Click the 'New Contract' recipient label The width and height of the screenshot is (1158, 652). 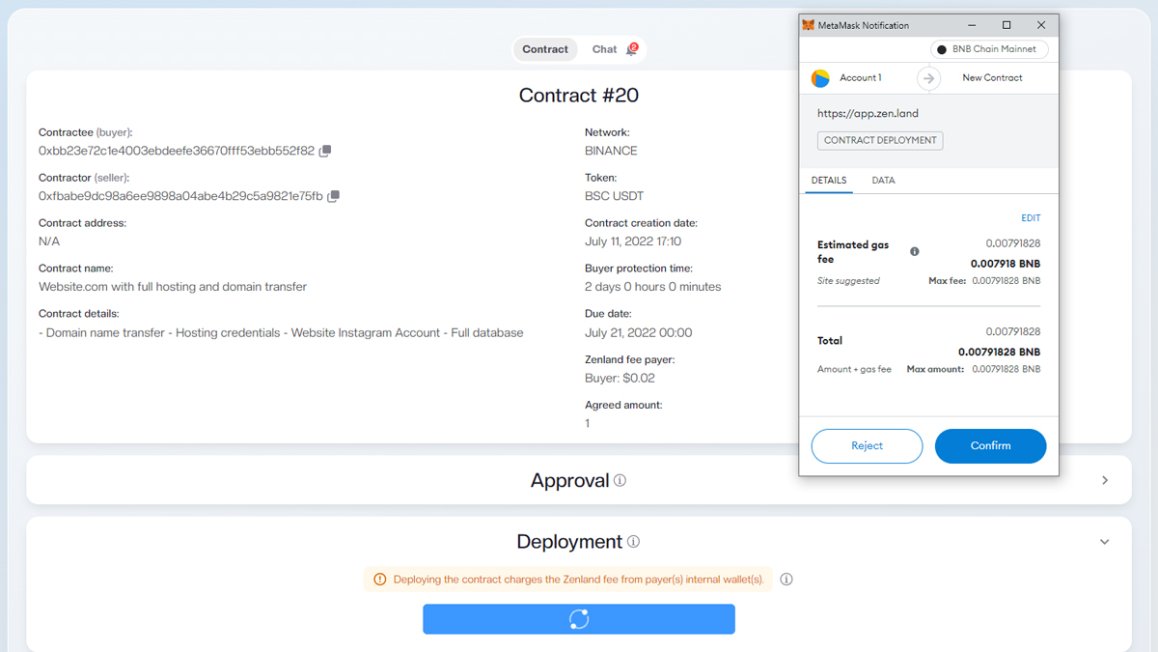tap(992, 78)
